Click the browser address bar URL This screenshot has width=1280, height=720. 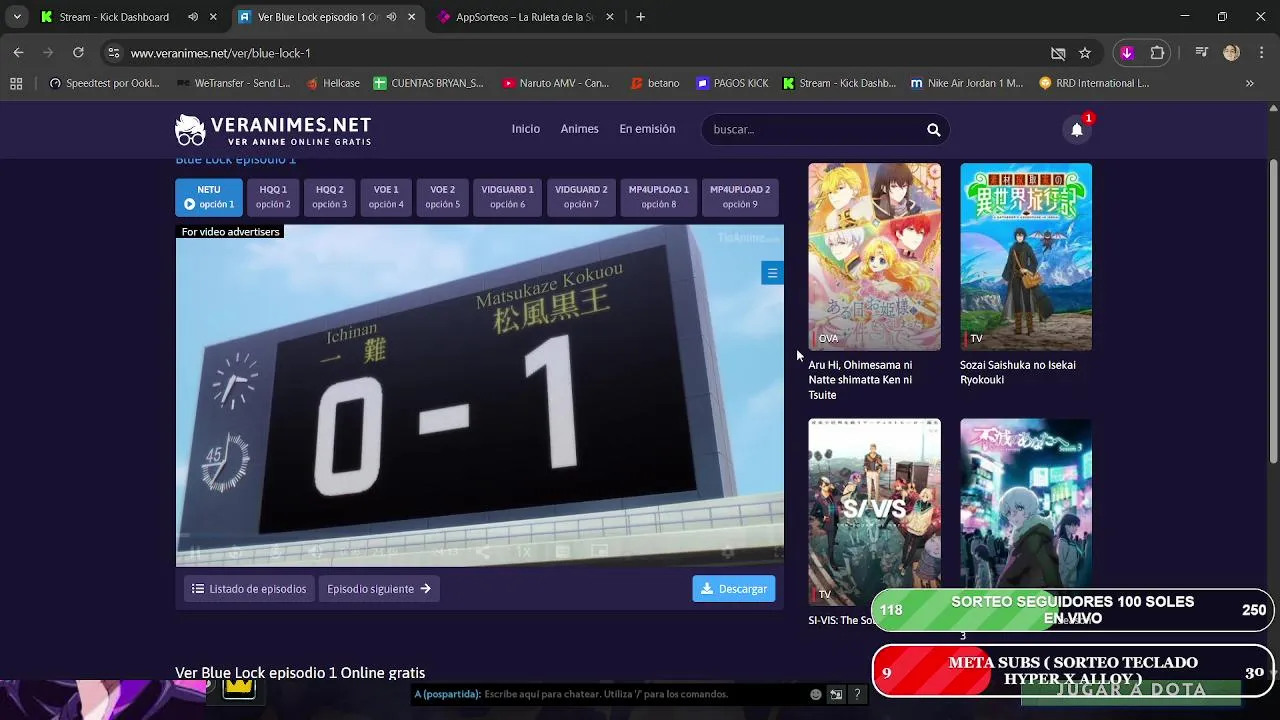221,53
